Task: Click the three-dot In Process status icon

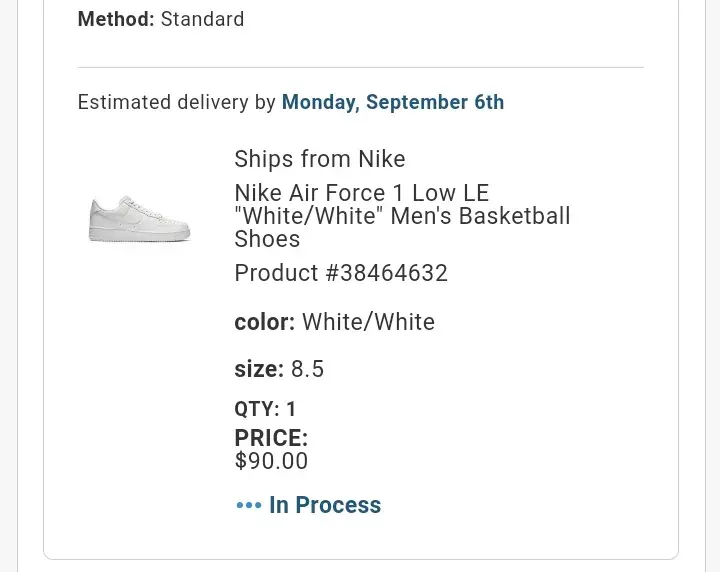Action: (248, 506)
